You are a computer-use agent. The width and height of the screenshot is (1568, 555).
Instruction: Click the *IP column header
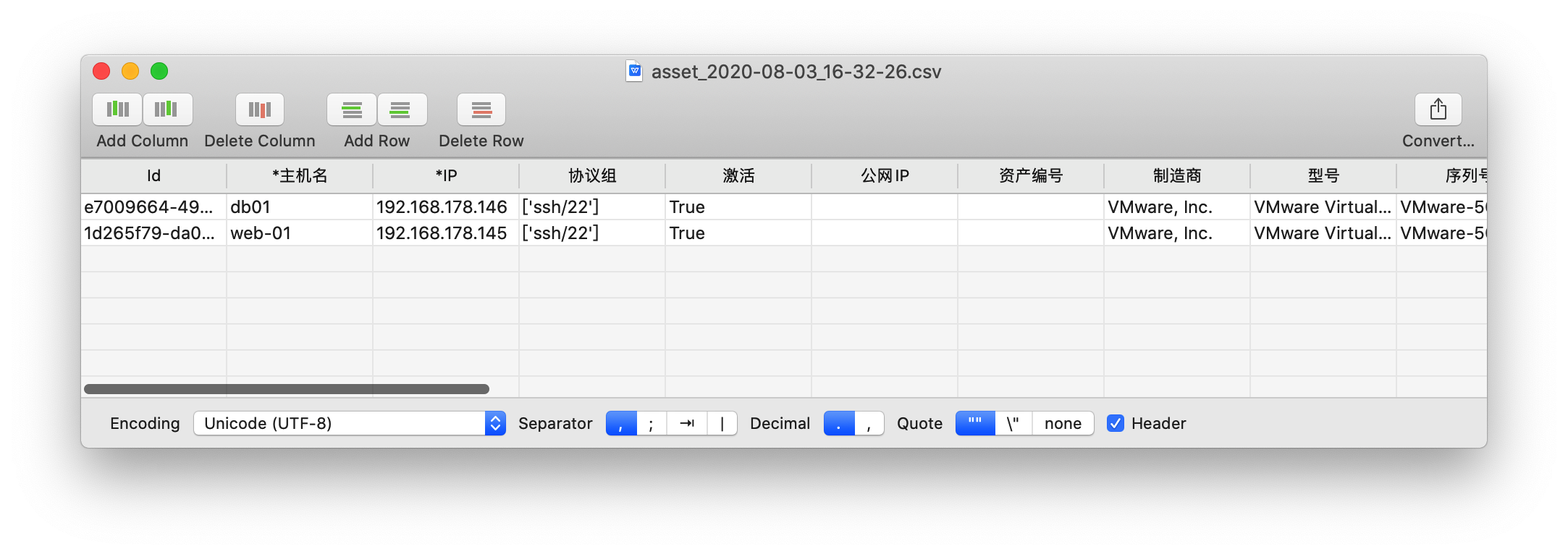coord(446,176)
